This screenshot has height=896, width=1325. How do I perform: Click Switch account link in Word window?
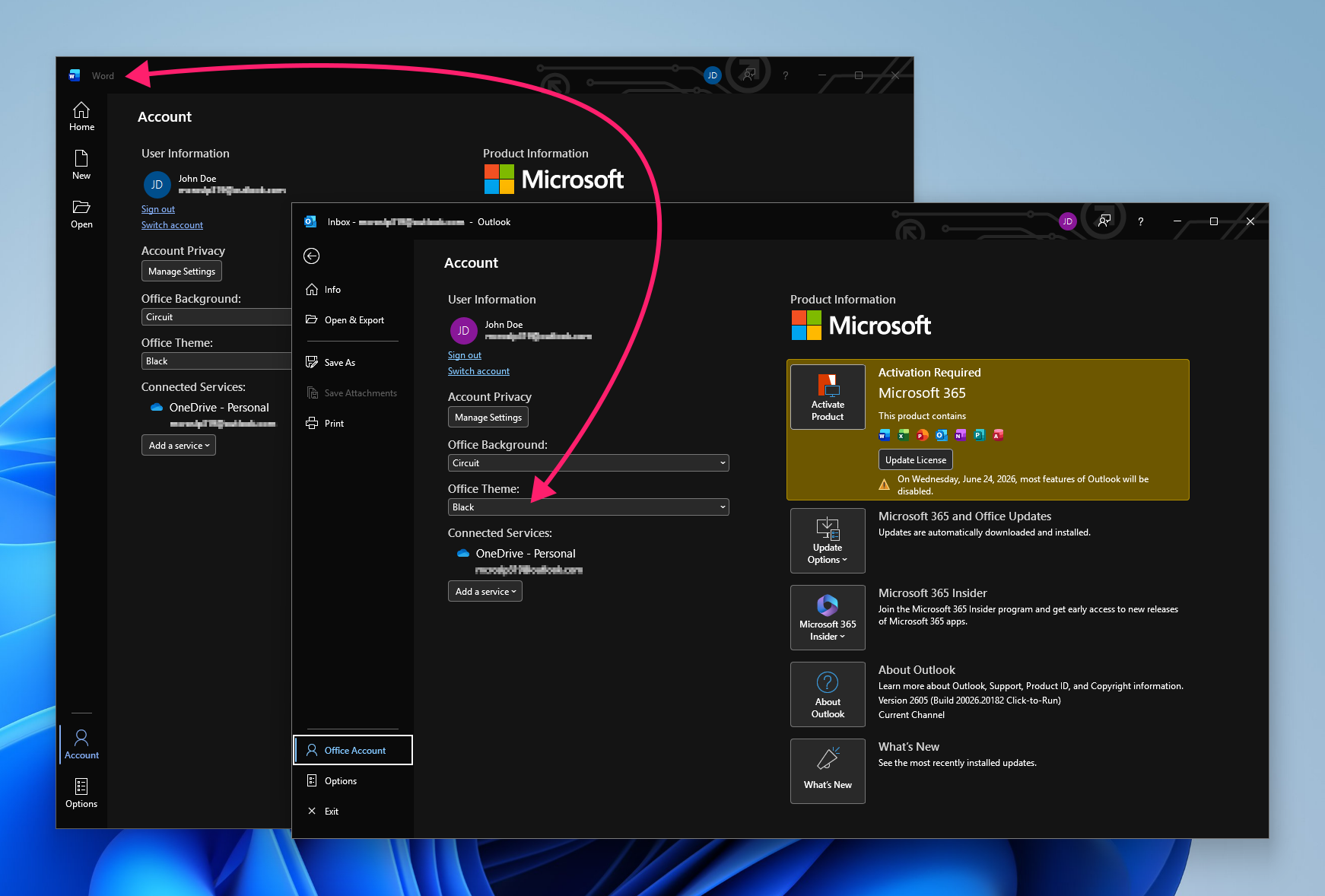point(172,225)
